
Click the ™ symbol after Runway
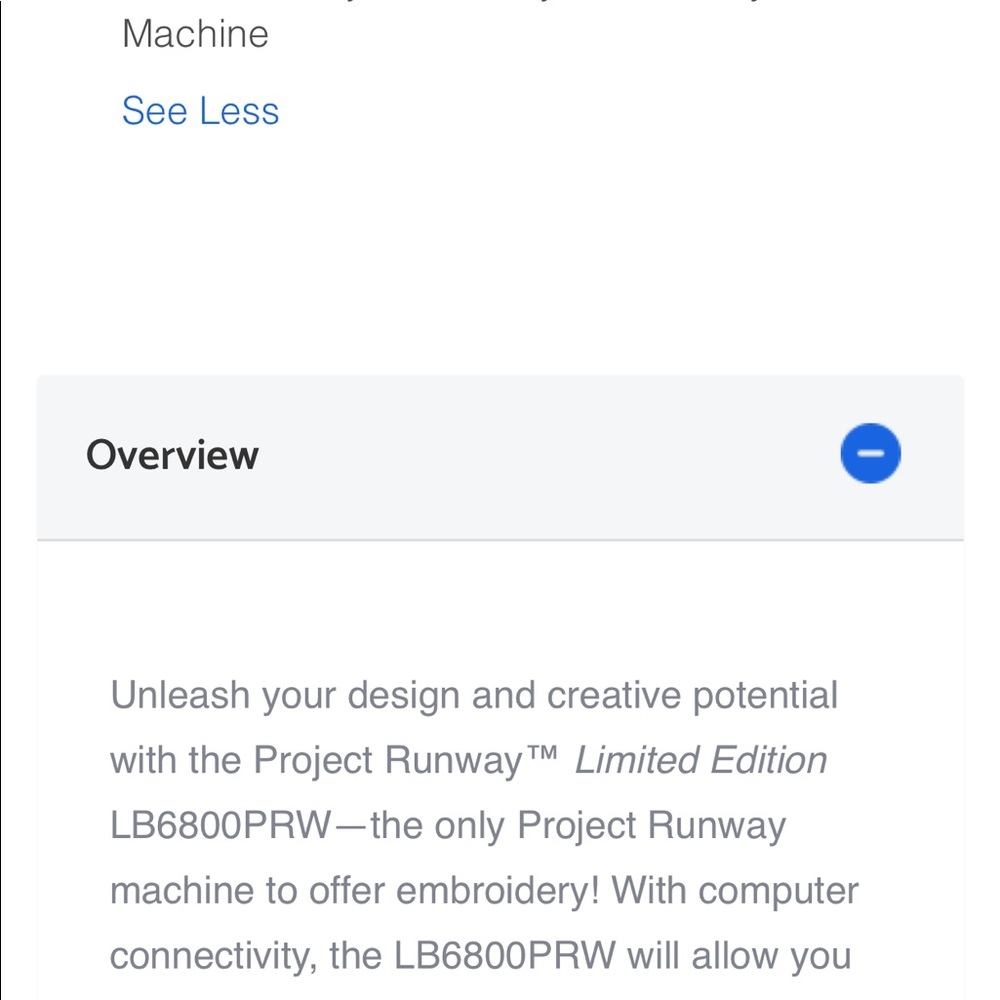(543, 754)
